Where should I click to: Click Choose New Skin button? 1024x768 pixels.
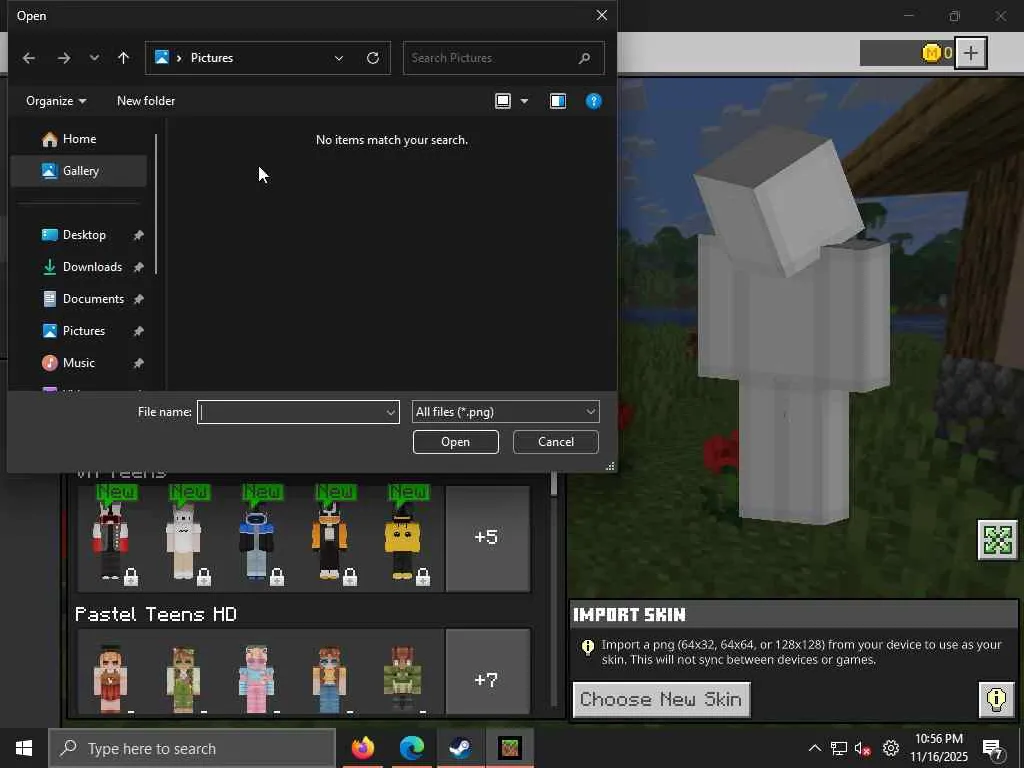662,699
